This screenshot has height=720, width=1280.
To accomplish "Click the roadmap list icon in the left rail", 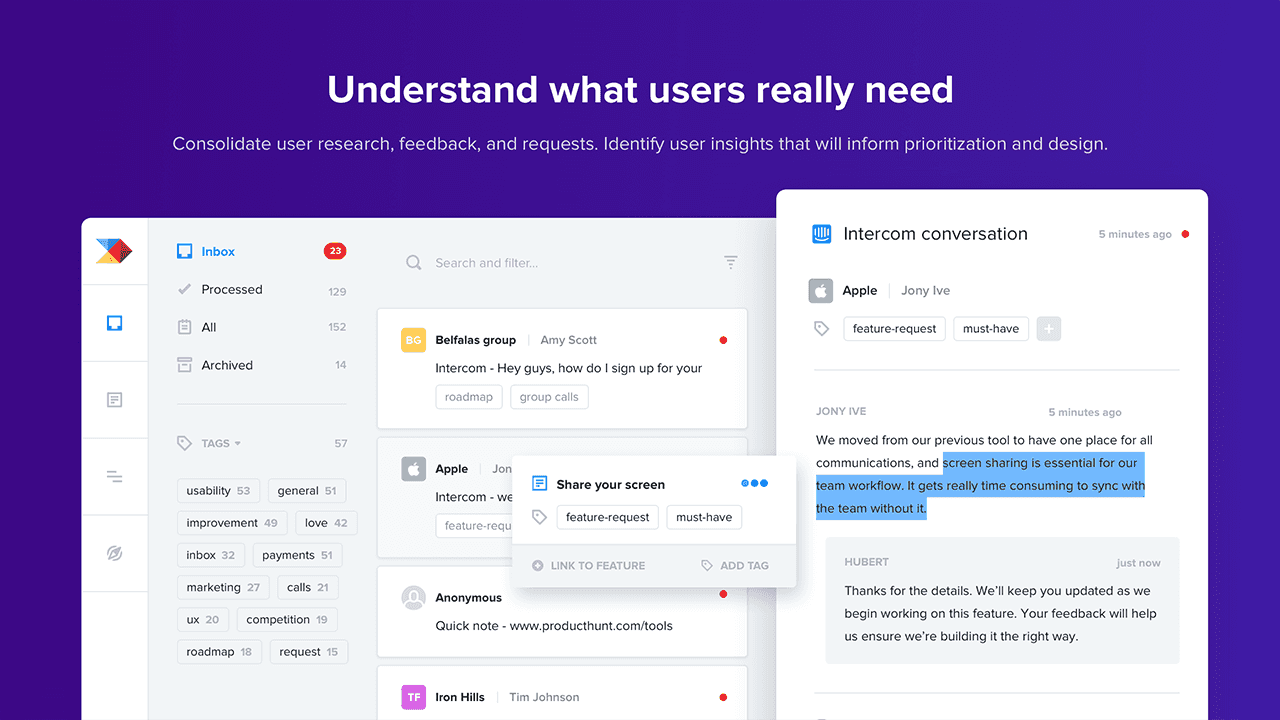I will pos(115,476).
